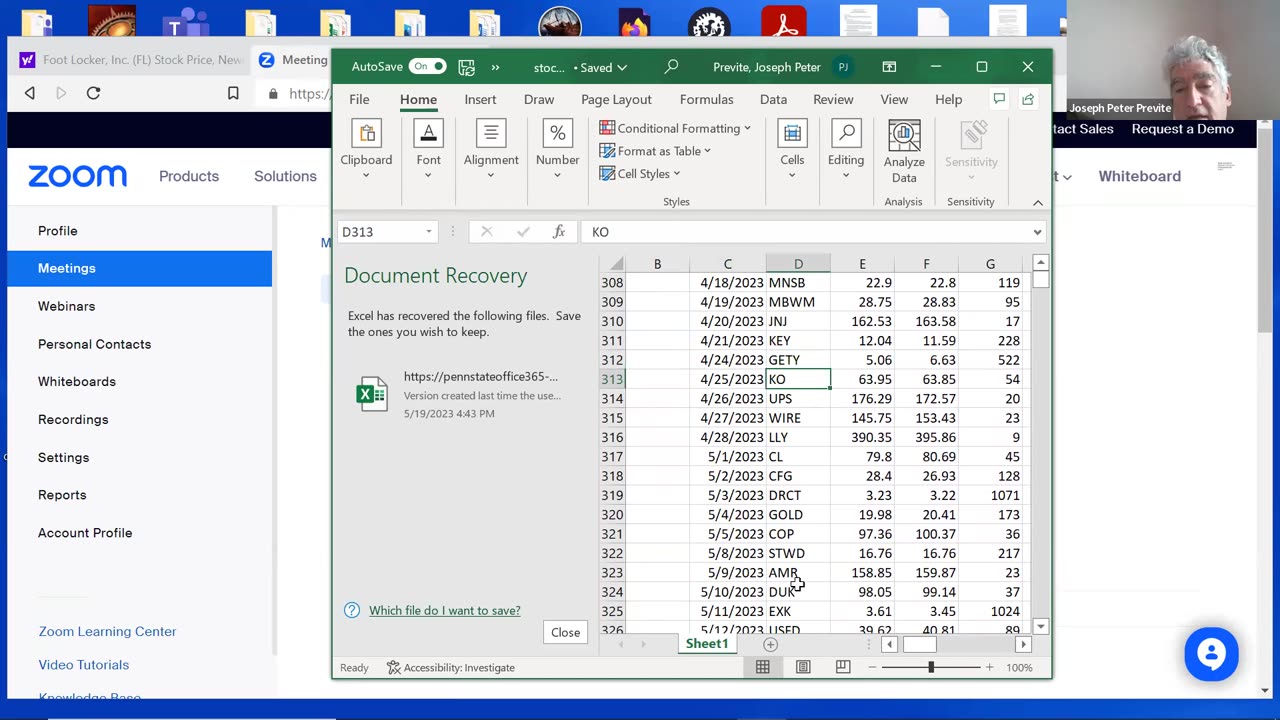Click the Name Box showing D313
1280x720 pixels.
pos(380,232)
